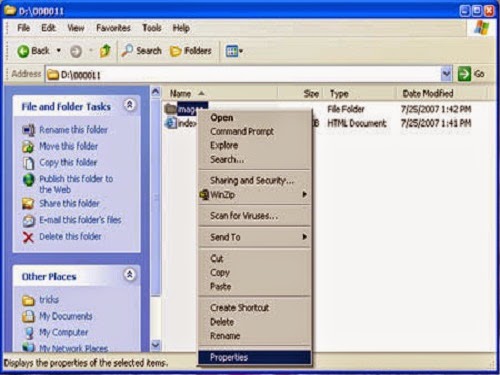Sort by the Date Modified column header
Image resolution: width=500 pixels, height=375 pixels.
[442, 94]
